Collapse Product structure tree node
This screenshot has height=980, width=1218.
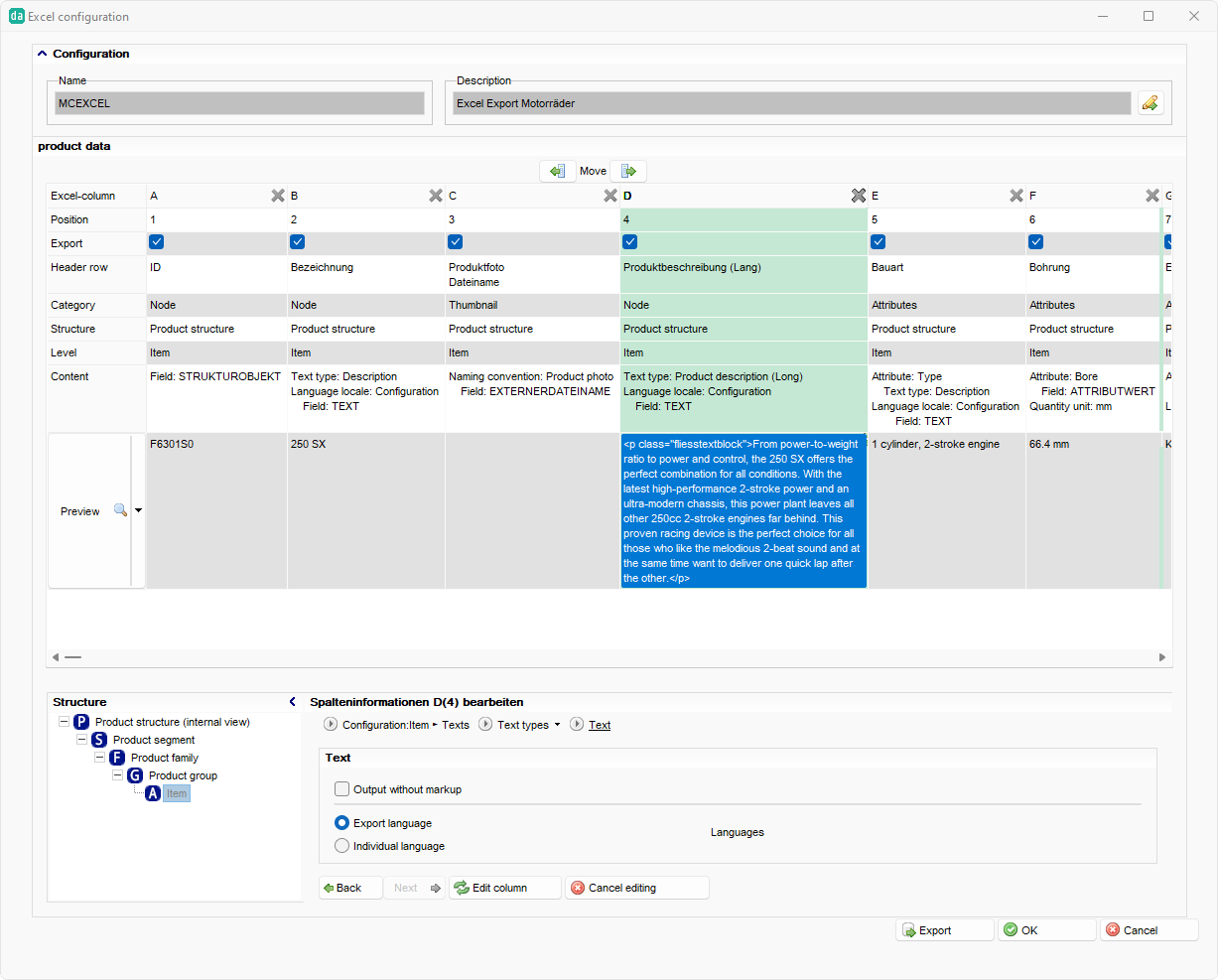click(x=64, y=722)
